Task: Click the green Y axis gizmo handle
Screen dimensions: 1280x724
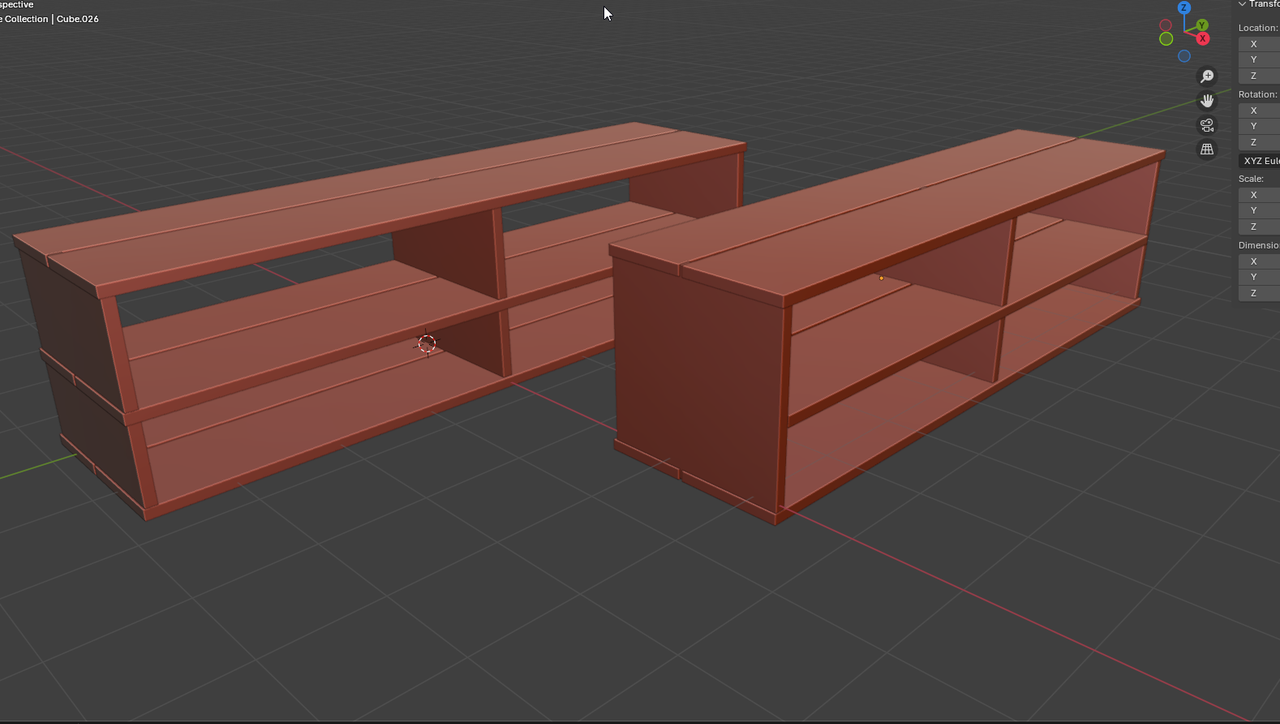Action: pyautogui.click(x=1203, y=25)
